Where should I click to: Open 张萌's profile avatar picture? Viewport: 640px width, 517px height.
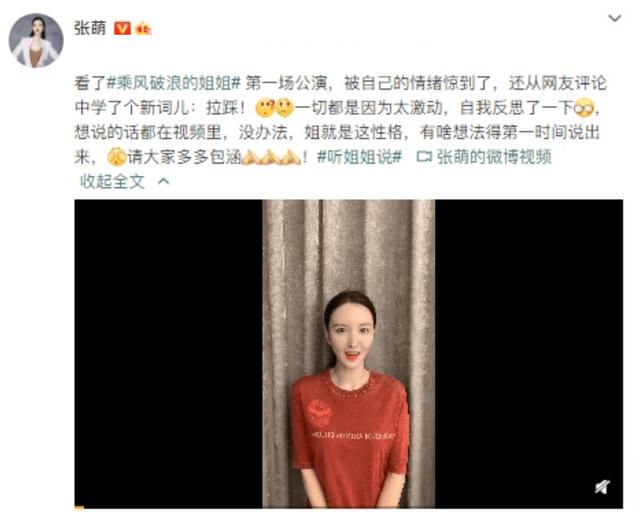tap(36, 40)
